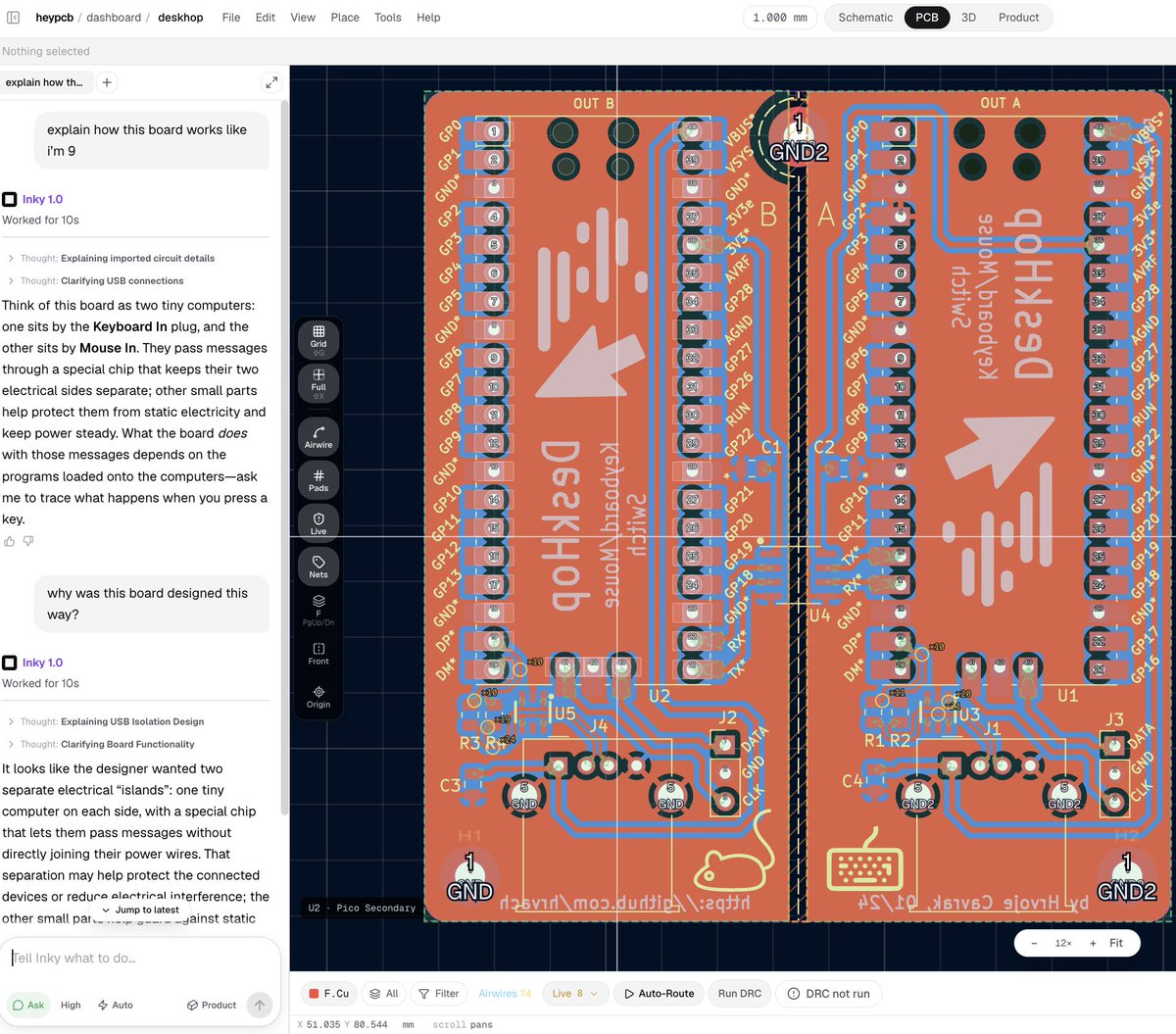Viewport: 1176px width, 1034px height.
Task: Select the Full view tool
Action: pos(318,382)
